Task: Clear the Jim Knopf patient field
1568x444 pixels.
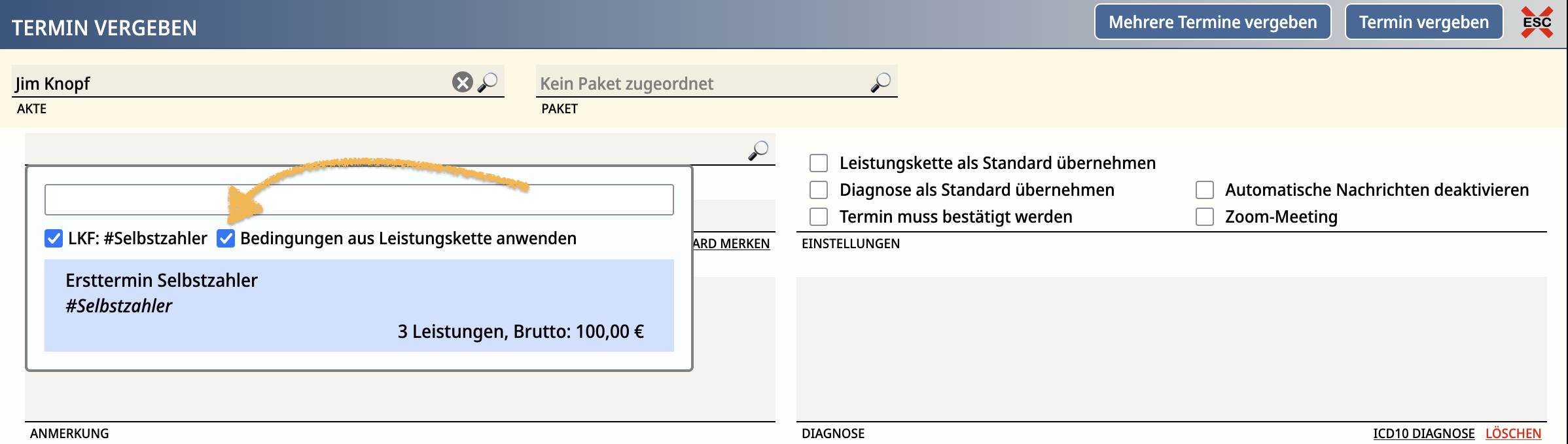Action: (462, 83)
